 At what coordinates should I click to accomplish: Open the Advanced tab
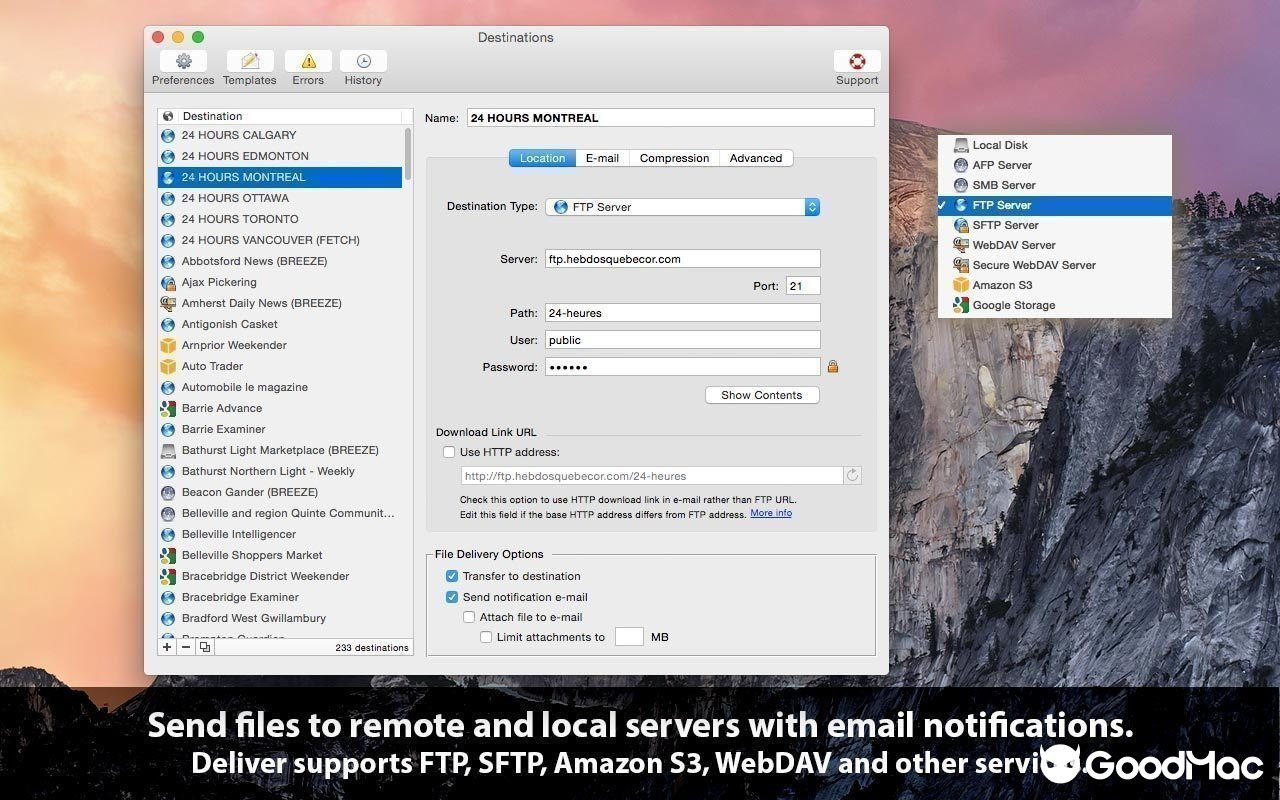pyautogui.click(x=755, y=157)
